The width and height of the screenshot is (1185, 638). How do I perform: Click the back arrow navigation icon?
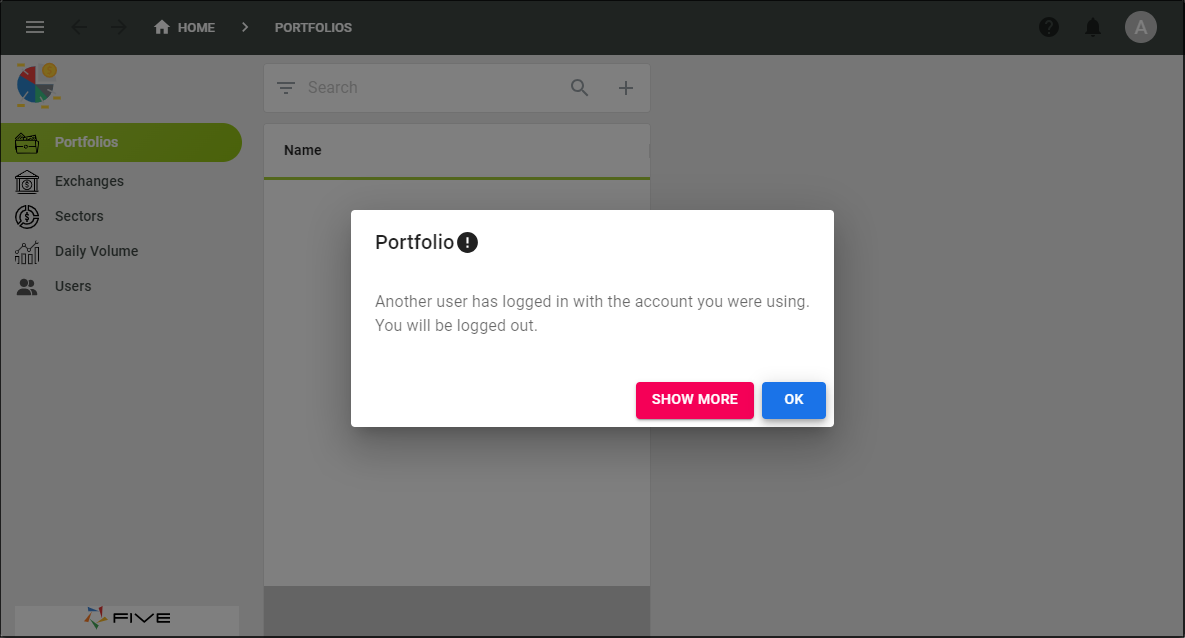(x=79, y=27)
